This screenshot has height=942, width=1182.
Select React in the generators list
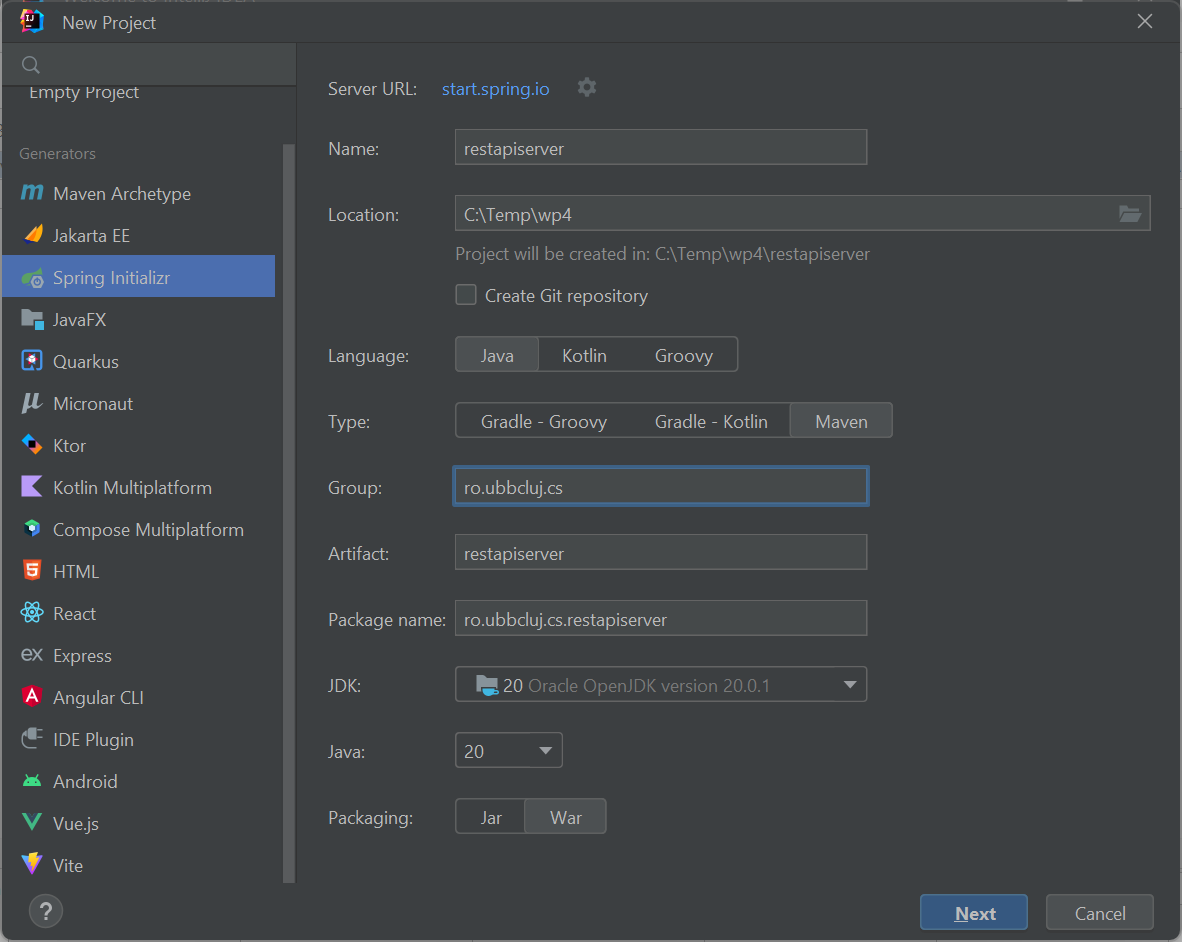point(139,613)
